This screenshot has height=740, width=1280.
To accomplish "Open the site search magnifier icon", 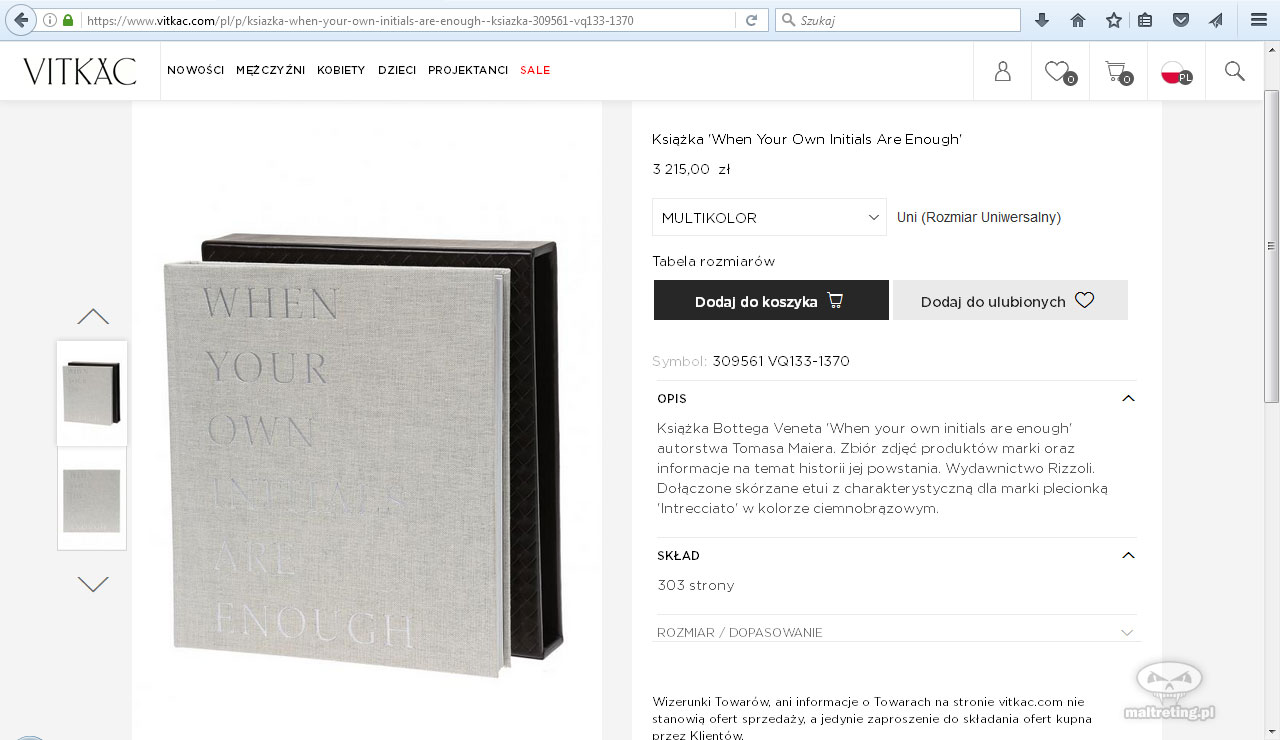I will point(1234,71).
